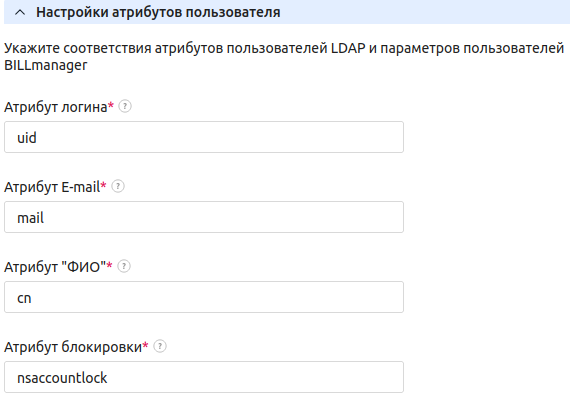Screen dimensions: 570x401
Task: Click the 'Атрибут "ФИО"' label text
Action: click(x=55, y=267)
